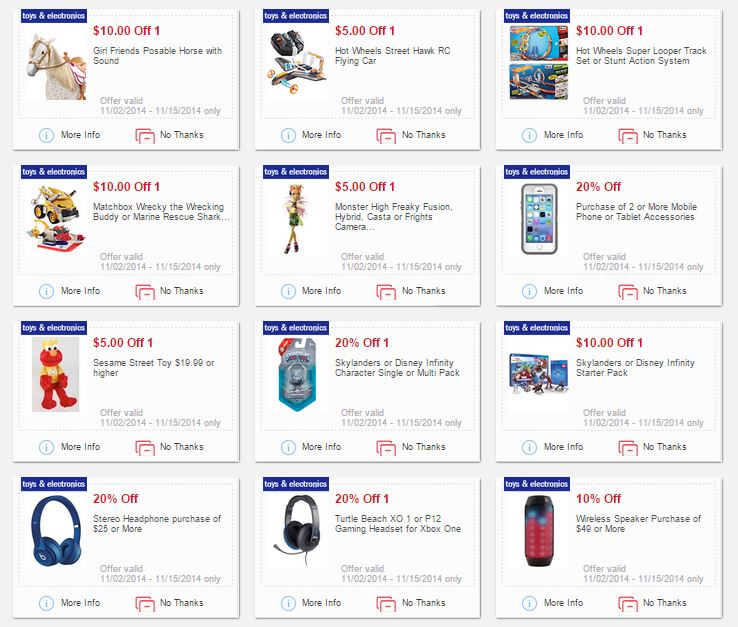Click info icon on Hot Wheels Super Looper coupon
This screenshot has width=738, height=627.
[530, 135]
